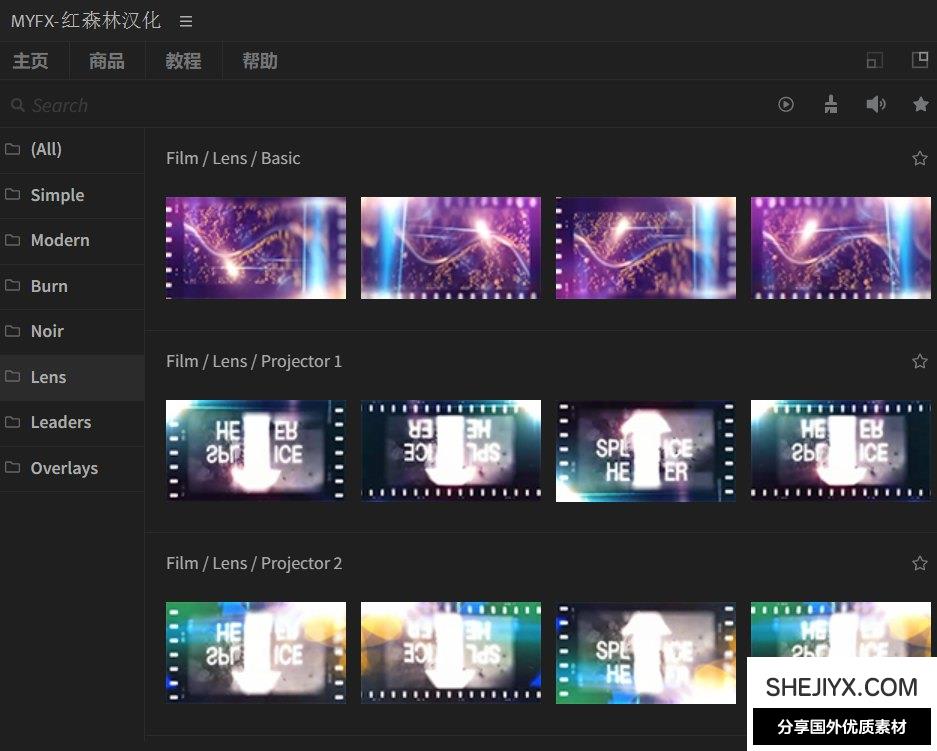Image resolution: width=937 pixels, height=751 pixels.
Task: Select first thumbnail of Film / Lens / Basic
Action: tap(256, 248)
